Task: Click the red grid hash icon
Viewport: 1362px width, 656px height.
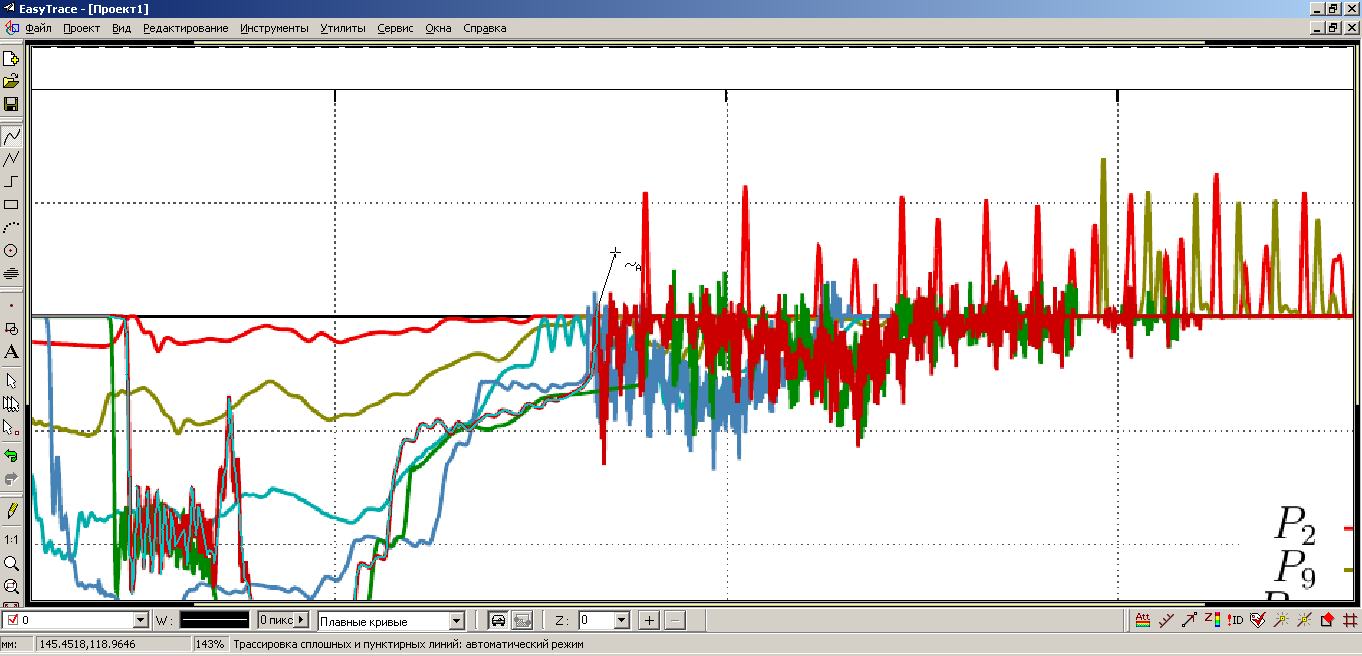Action: (1350, 620)
